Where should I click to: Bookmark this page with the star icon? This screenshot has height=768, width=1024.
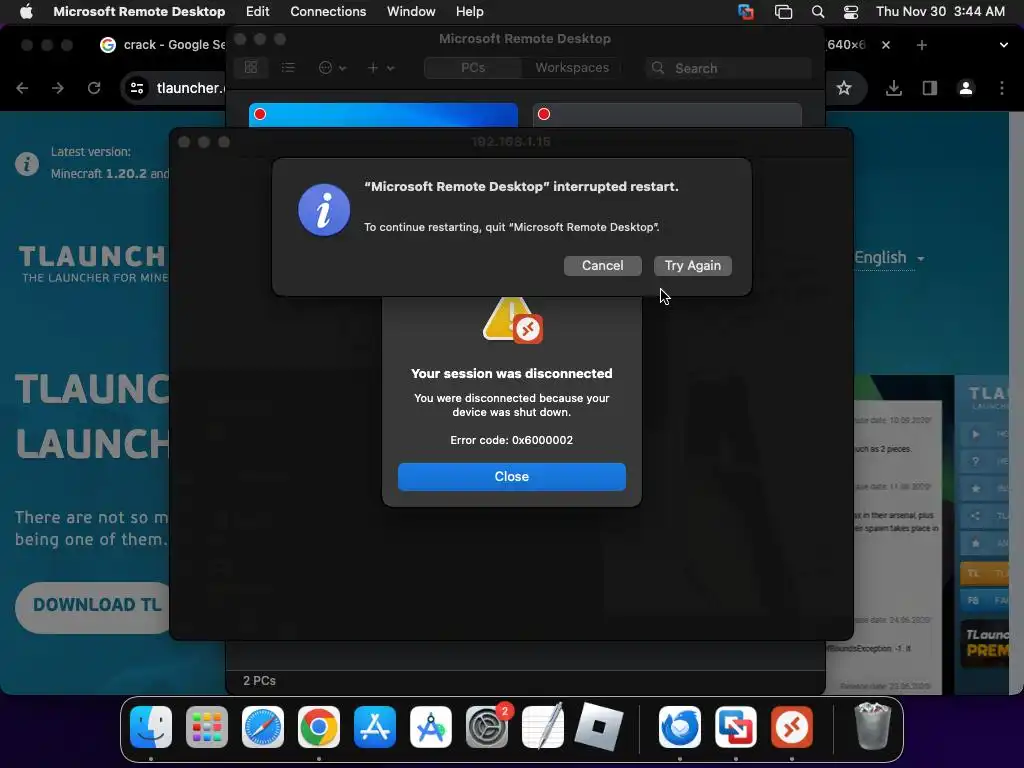(844, 88)
